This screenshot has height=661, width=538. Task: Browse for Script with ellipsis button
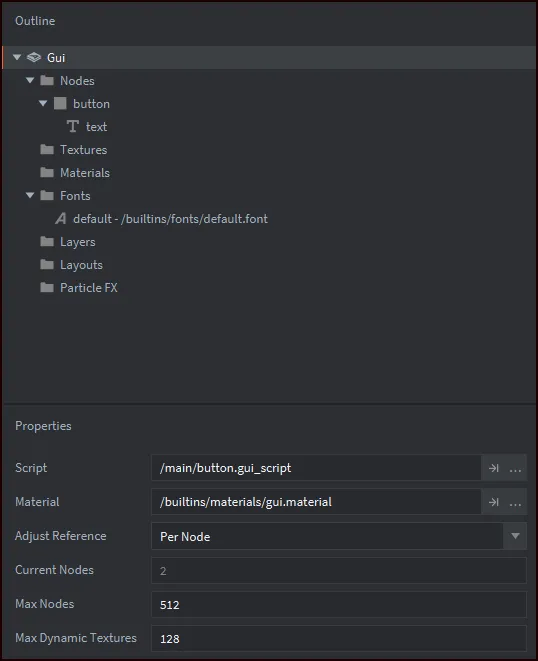pyautogui.click(x=515, y=469)
